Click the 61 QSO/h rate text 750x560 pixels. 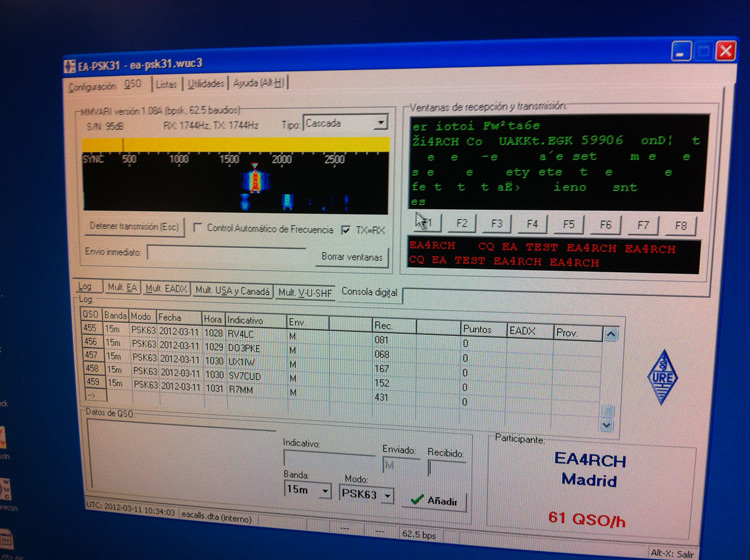[x=587, y=519]
